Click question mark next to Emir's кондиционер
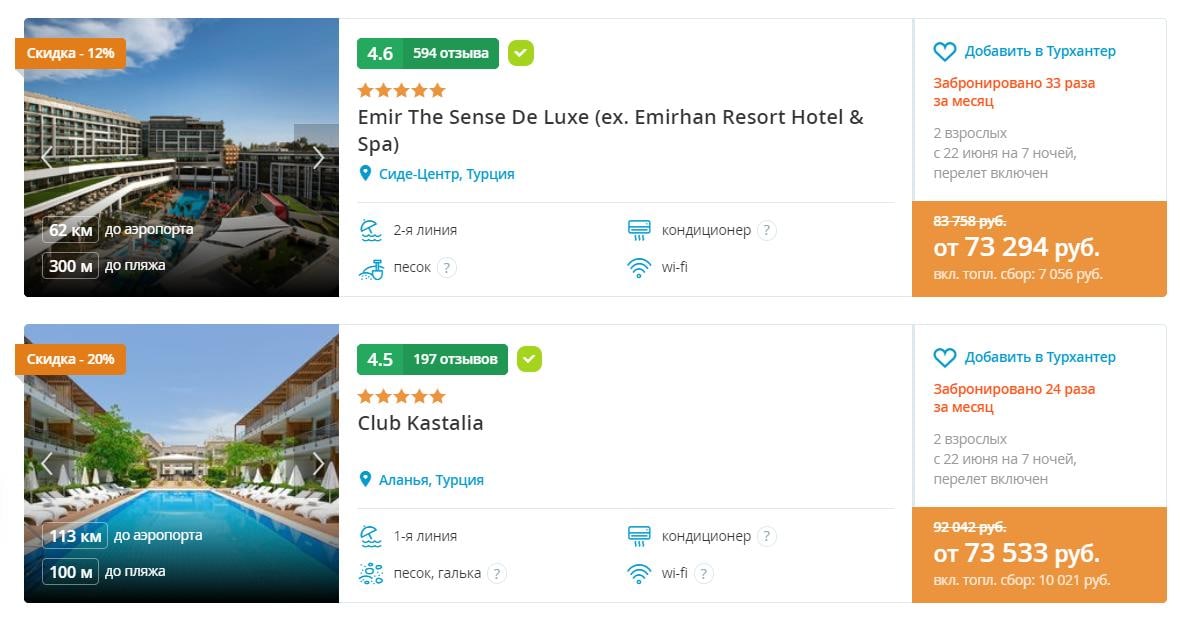Screen dimensions: 1200x621 pyautogui.click(x=767, y=230)
